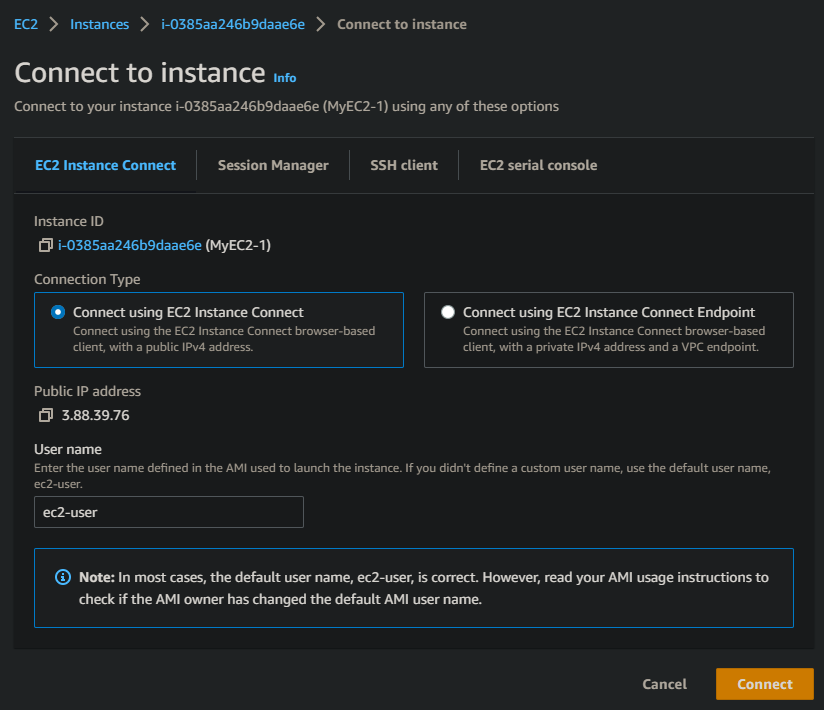Select Connect using EC2 Instance Connect Endpoint radio

click(448, 312)
